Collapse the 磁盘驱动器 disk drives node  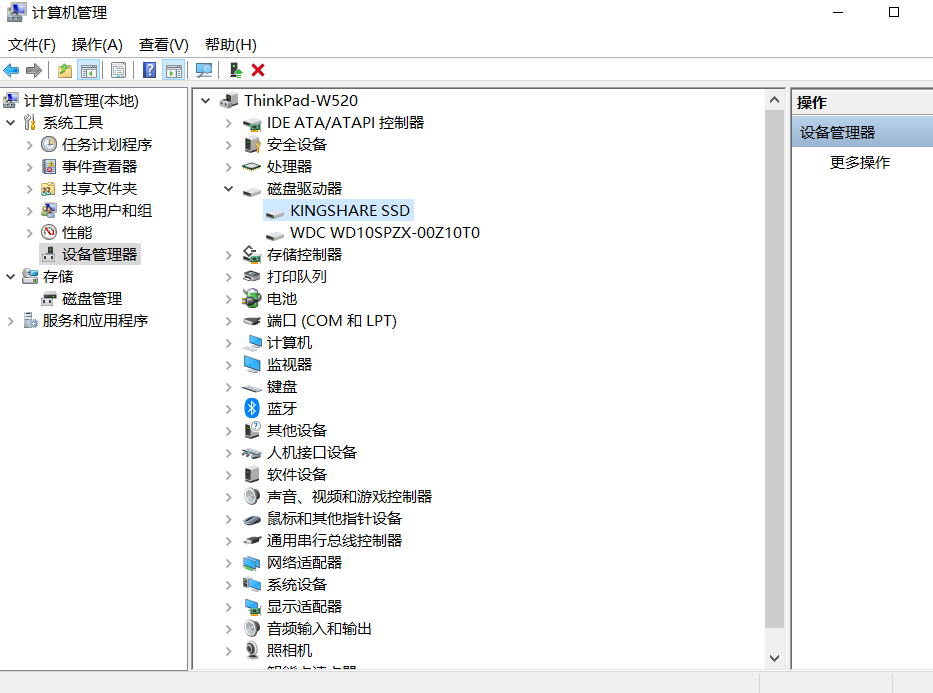coord(229,189)
